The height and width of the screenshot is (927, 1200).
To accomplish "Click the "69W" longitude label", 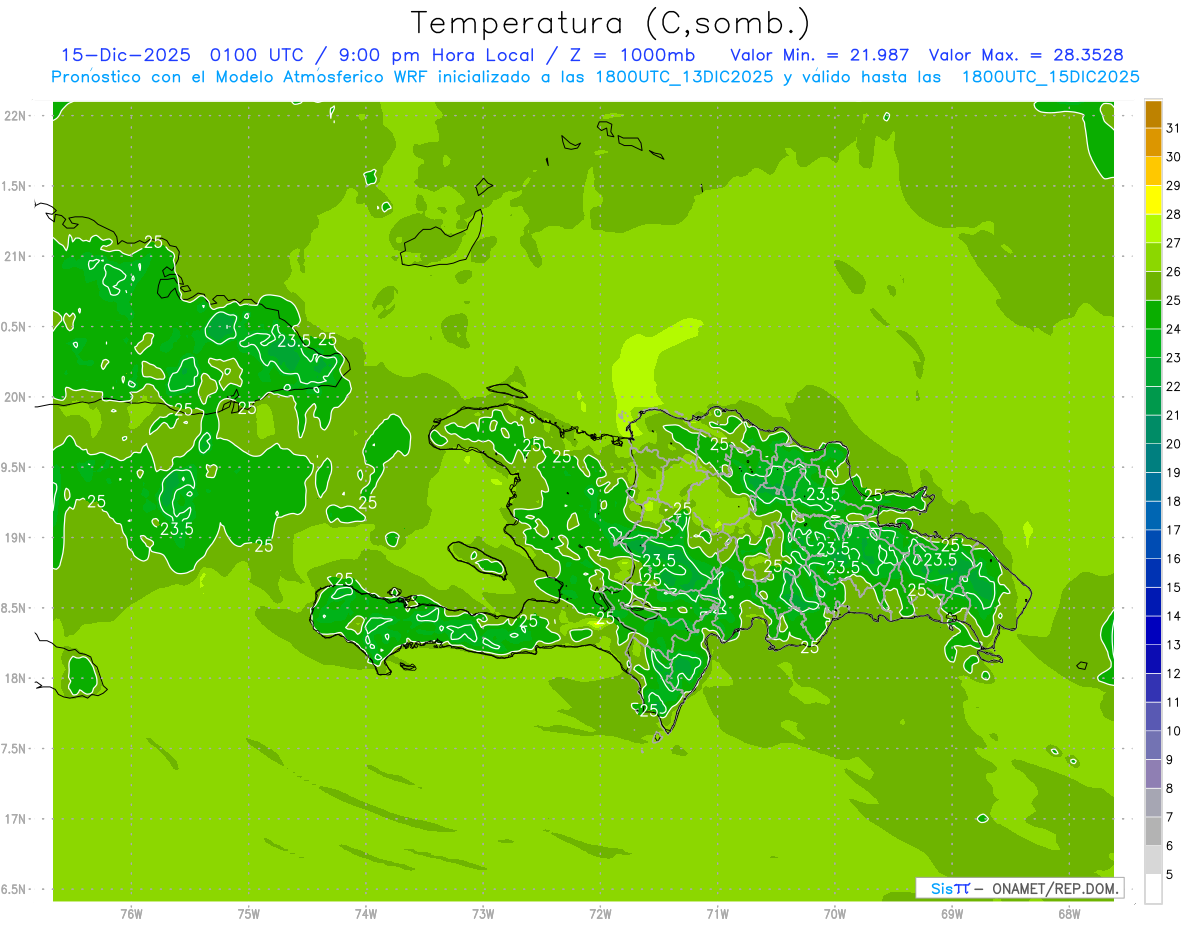I will [x=951, y=913].
